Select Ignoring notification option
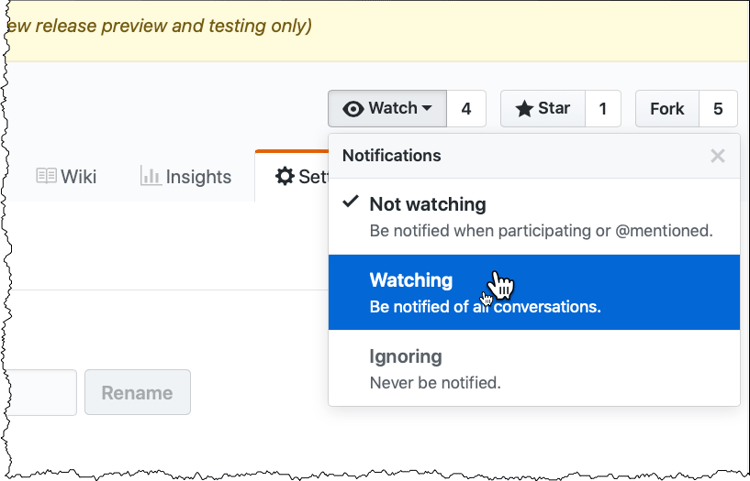This screenshot has height=481, width=750. click(x=405, y=357)
